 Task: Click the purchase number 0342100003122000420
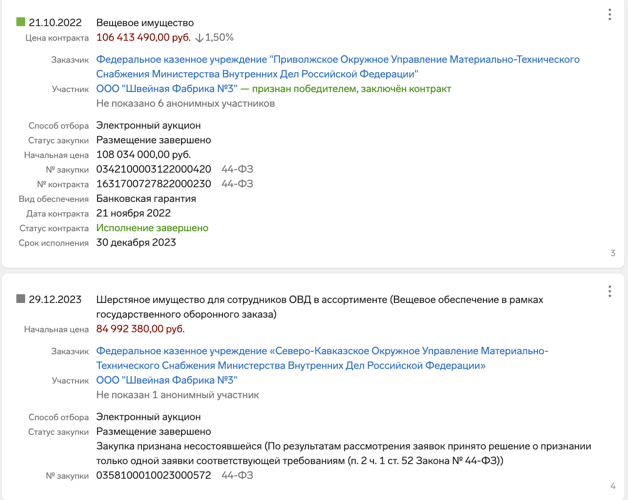coord(153,169)
